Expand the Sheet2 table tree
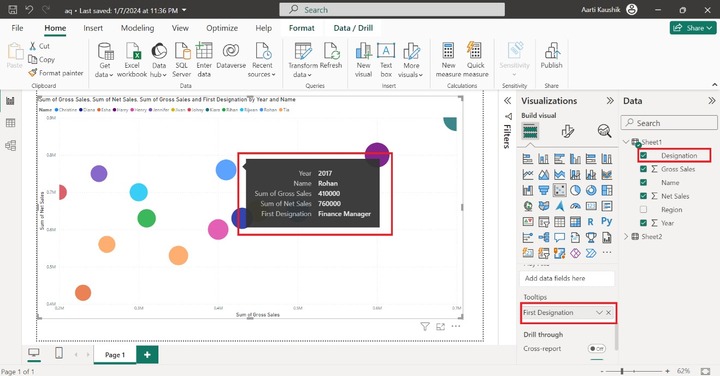The height and width of the screenshot is (376, 720). (626, 236)
